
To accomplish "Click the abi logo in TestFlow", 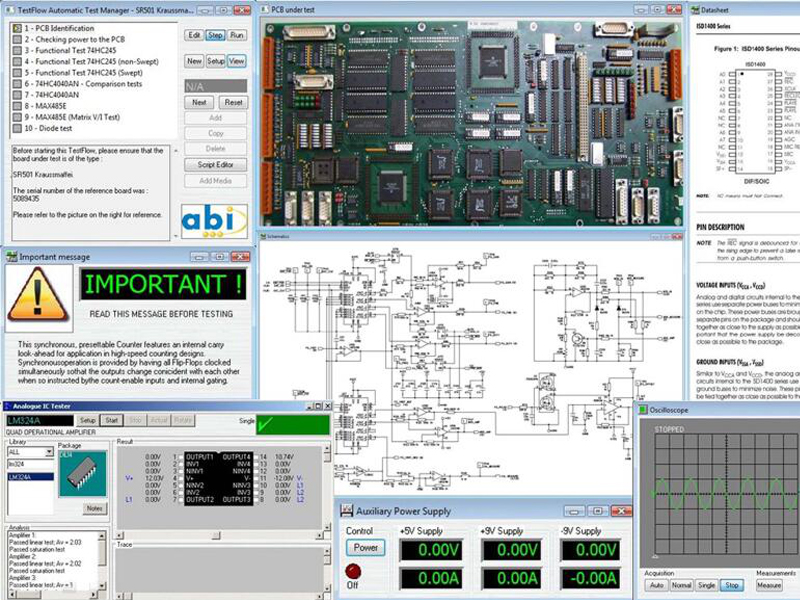I will [x=214, y=221].
